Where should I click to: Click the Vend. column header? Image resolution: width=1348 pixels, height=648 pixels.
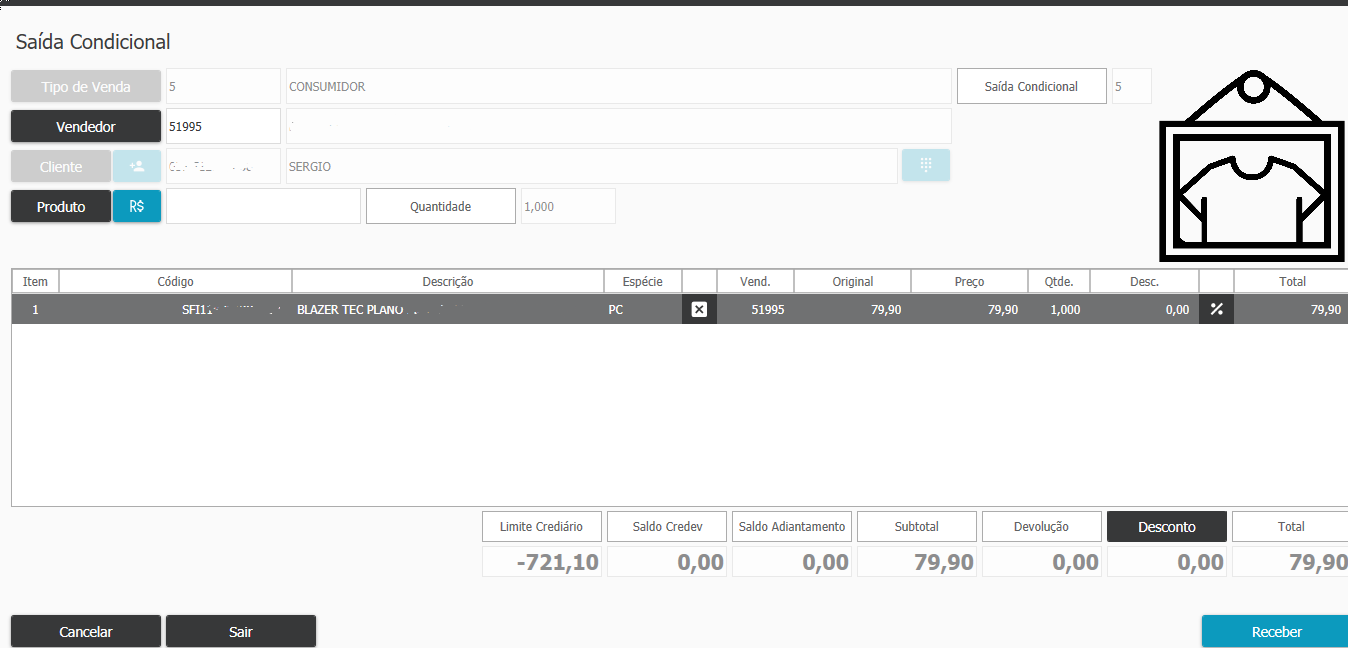click(755, 281)
